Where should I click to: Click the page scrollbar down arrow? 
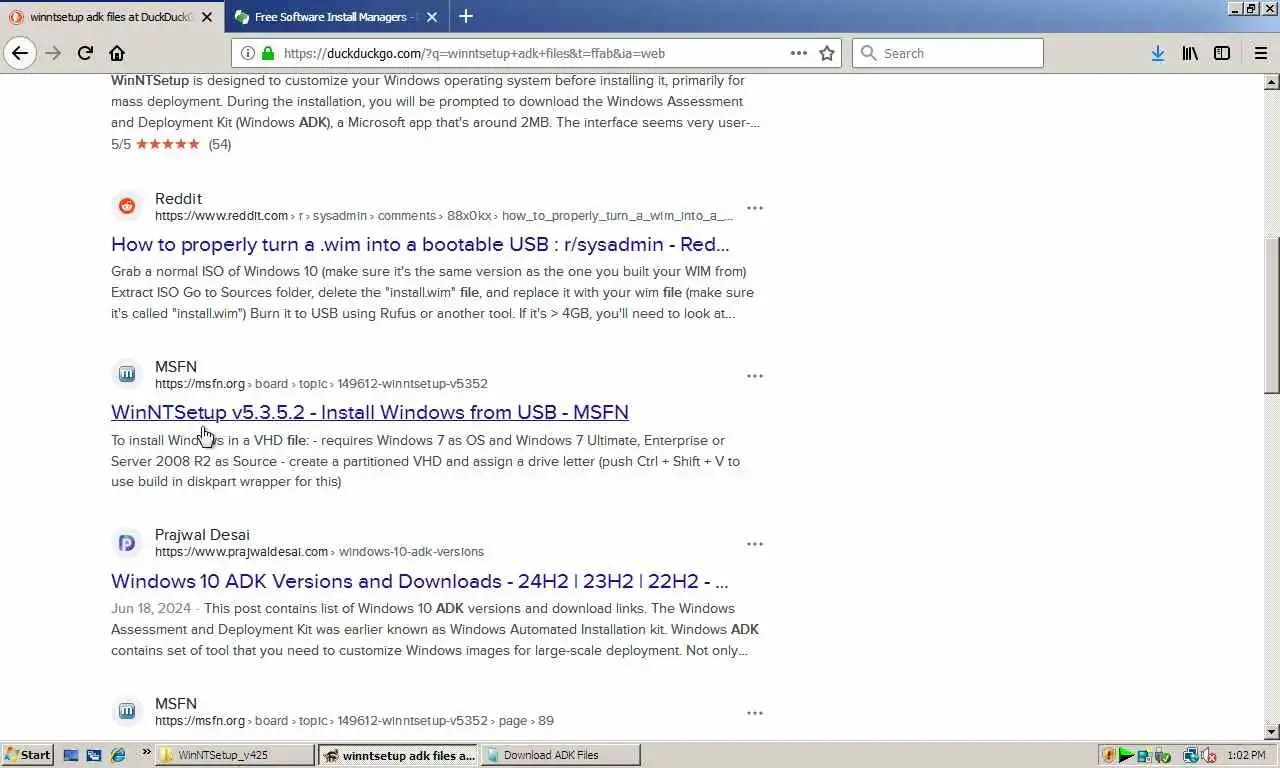coord(1272,732)
